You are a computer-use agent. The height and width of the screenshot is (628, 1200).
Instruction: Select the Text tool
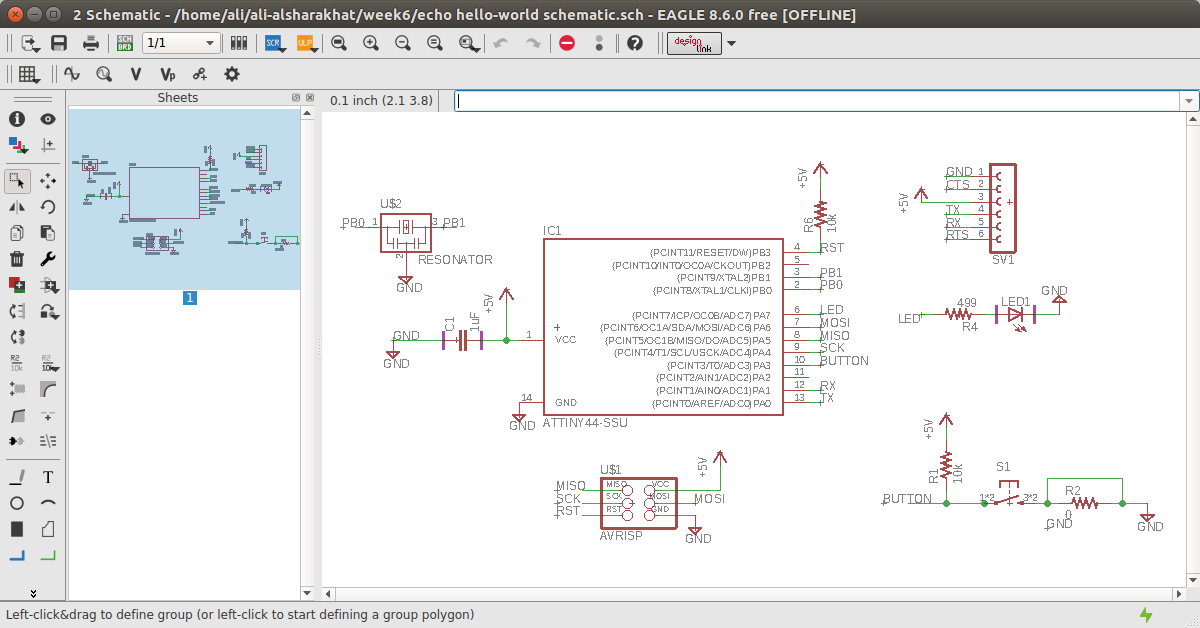pyautogui.click(x=48, y=477)
